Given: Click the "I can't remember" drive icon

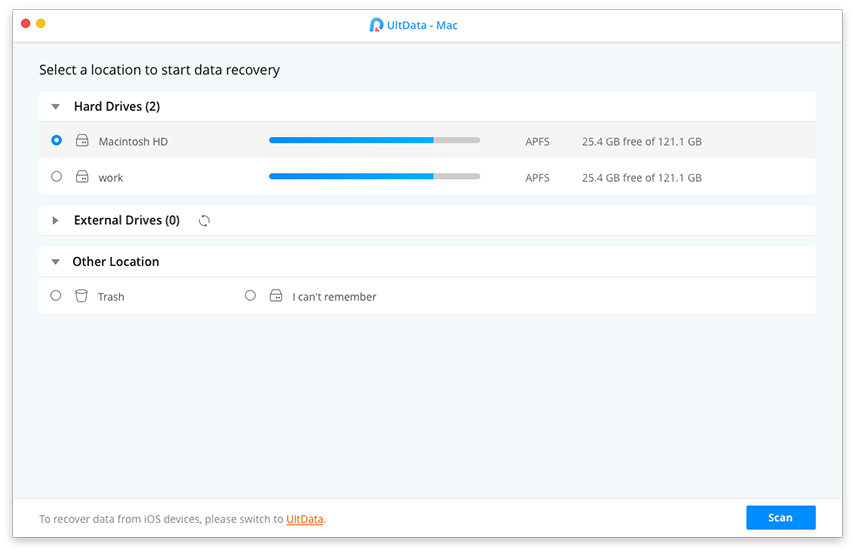Looking at the screenshot, I should tap(276, 296).
